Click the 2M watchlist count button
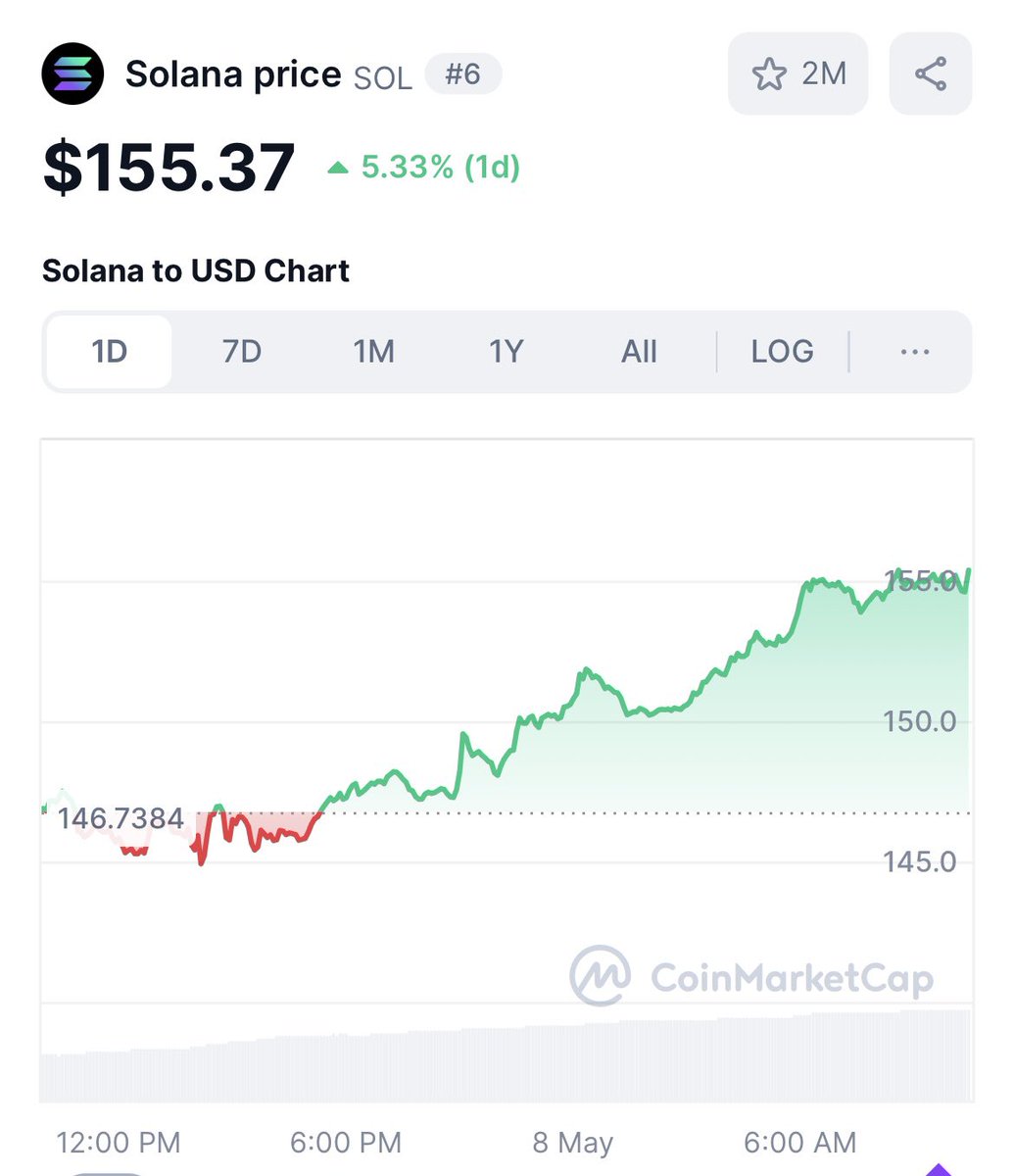 pos(798,73)
